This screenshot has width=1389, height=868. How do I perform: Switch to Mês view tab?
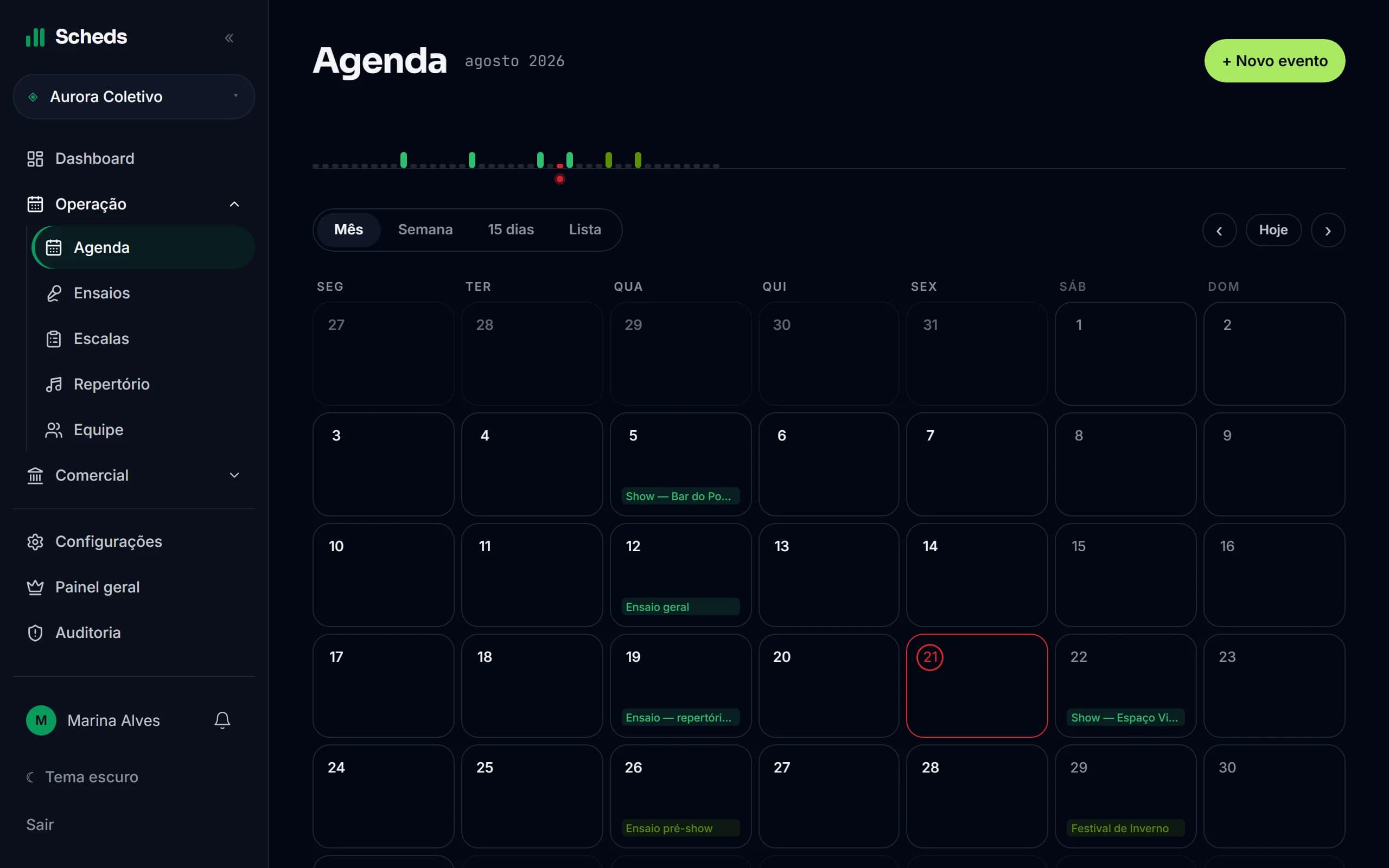click(x=348, y=229)
